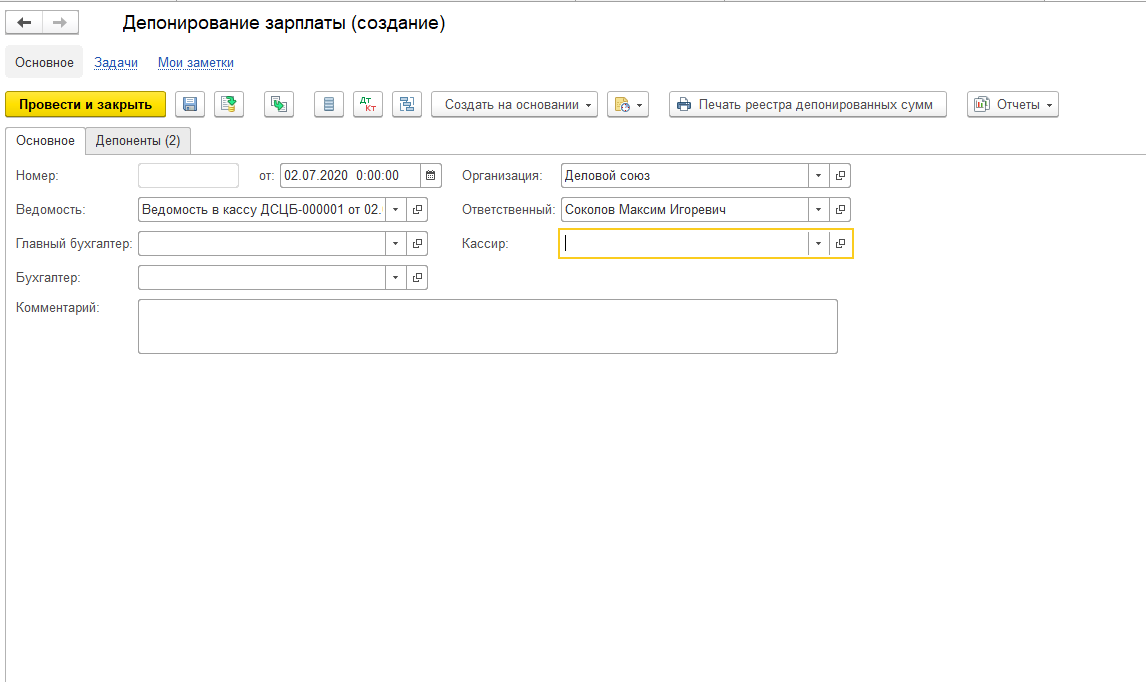Viewport: 1146px width, 682px height.
Task: Open the Задачи section link
Action: [116, 63]
